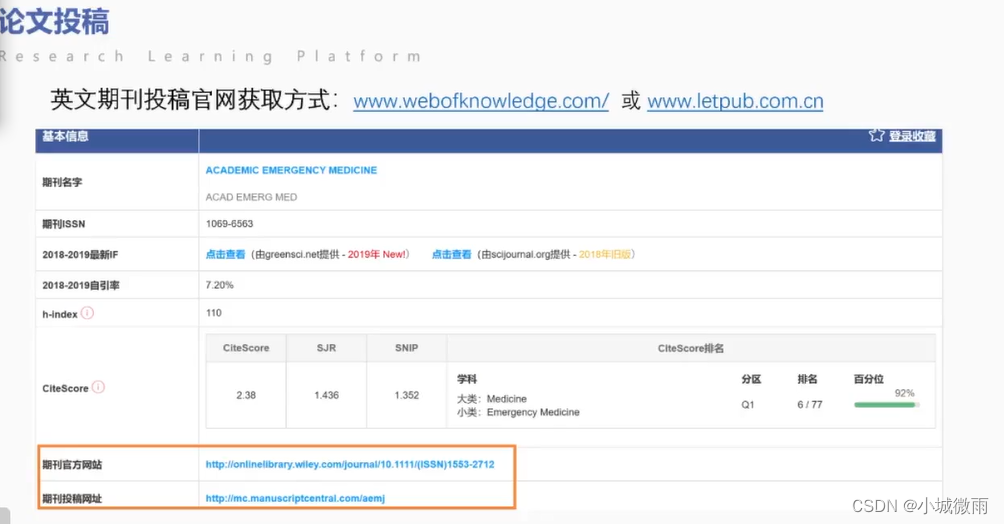The height and width of the screenshot is (524, 1004).
Task: Select the ISSN value 1069-6563
Action: pyautogui.click(x=229, y=224)
